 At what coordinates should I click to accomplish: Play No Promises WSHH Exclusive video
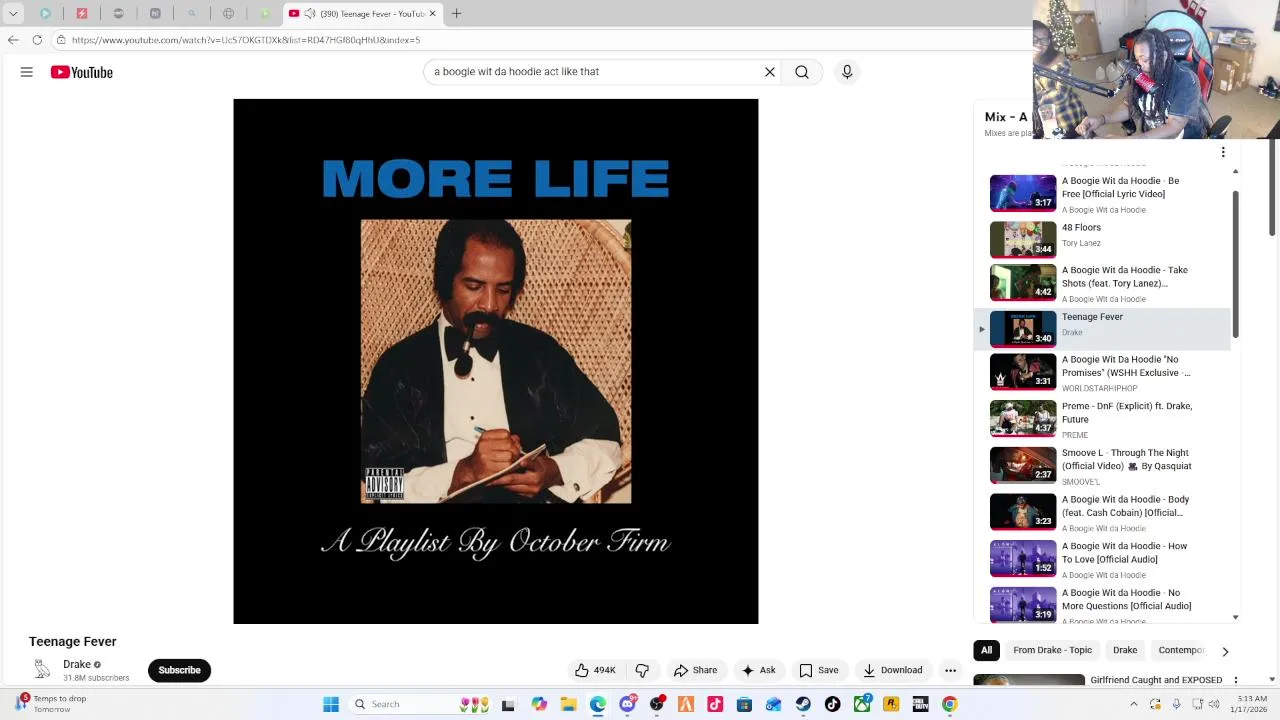click(1102, 372)
